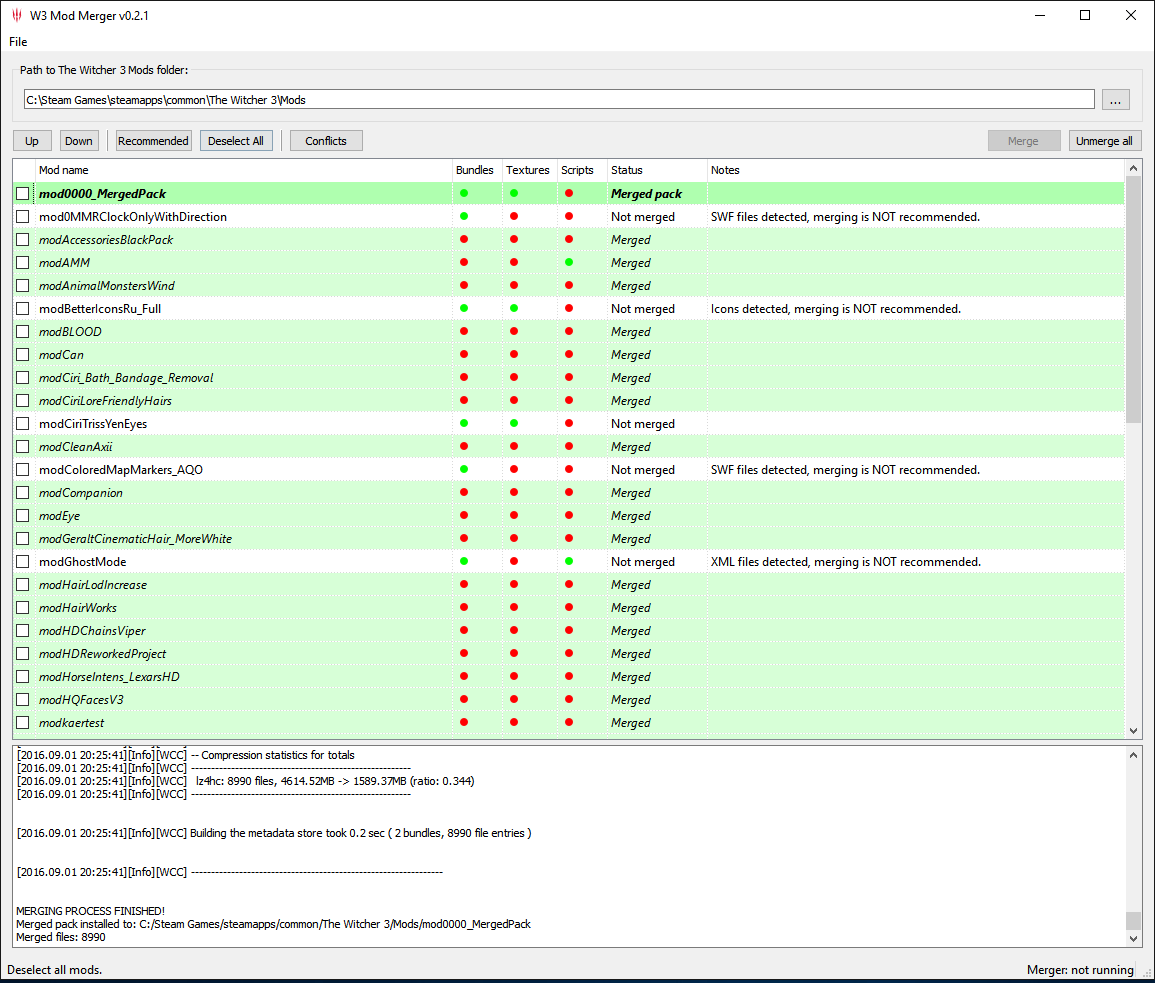Open the folder browser with the ... button
The height and width of the screenshot is (983, 1155).
tap(1115, 99)
